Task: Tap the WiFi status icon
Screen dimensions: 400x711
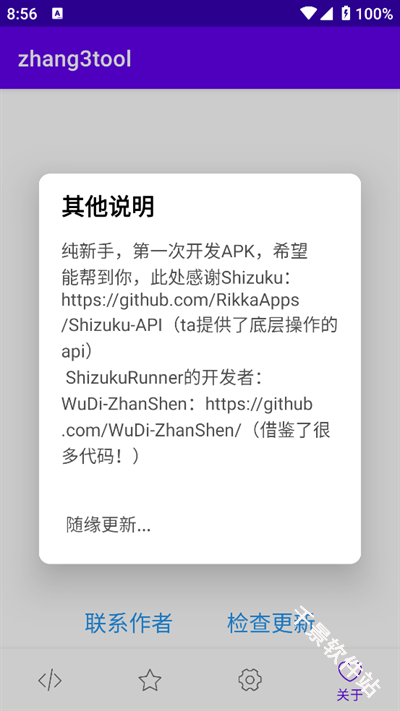Action: click(308, 14)
